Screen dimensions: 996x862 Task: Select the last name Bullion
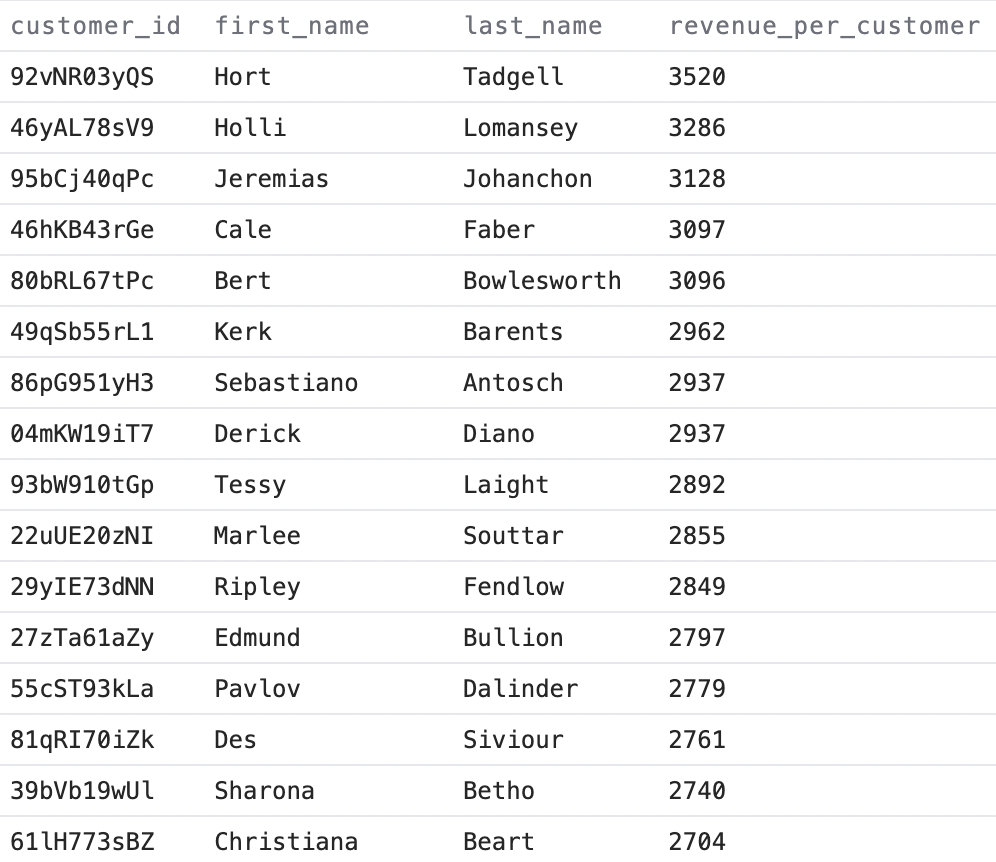pyautogui.click(x=512, y=638)
